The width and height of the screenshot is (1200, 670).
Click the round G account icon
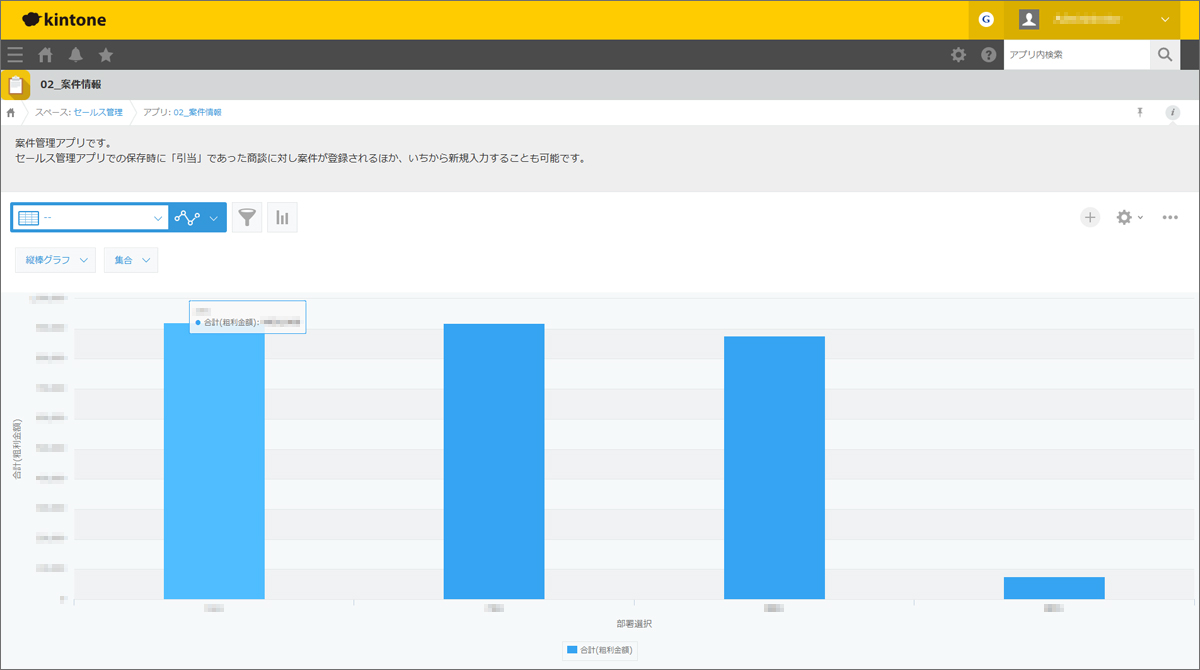[x=986, y=19]
